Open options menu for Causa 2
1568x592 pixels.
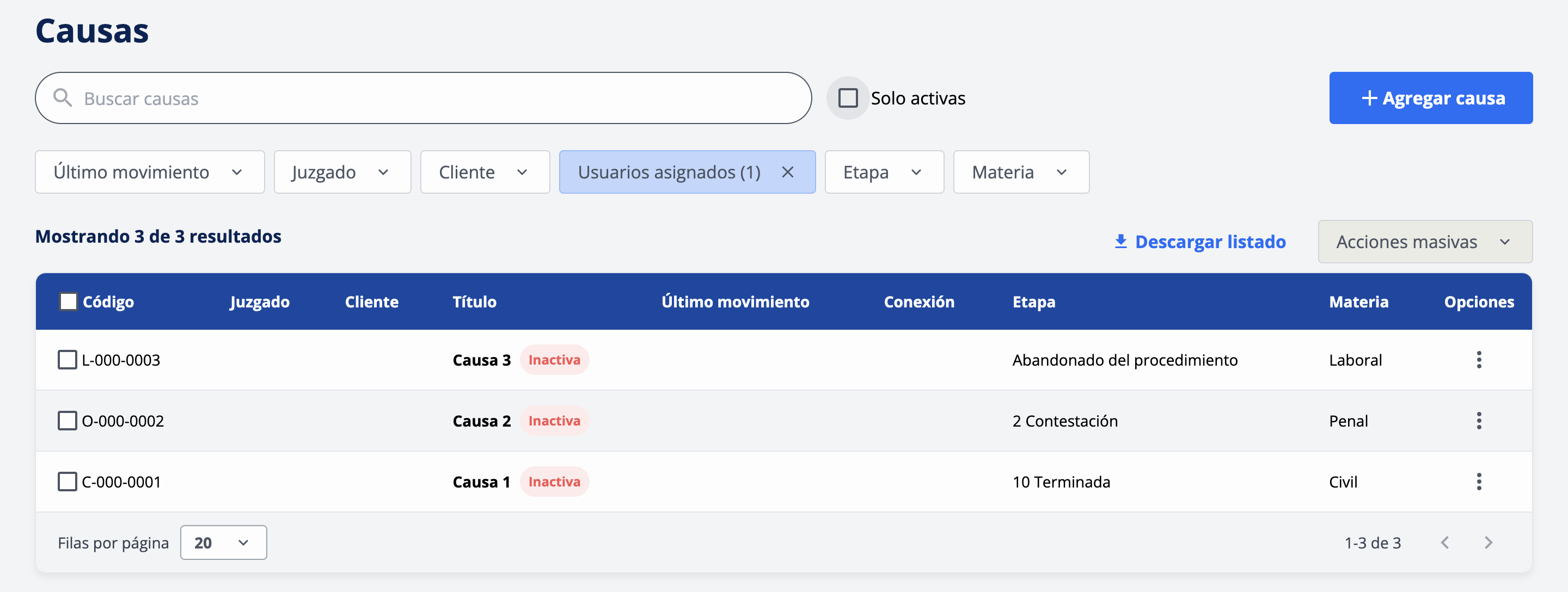[x=1479, y=421]
